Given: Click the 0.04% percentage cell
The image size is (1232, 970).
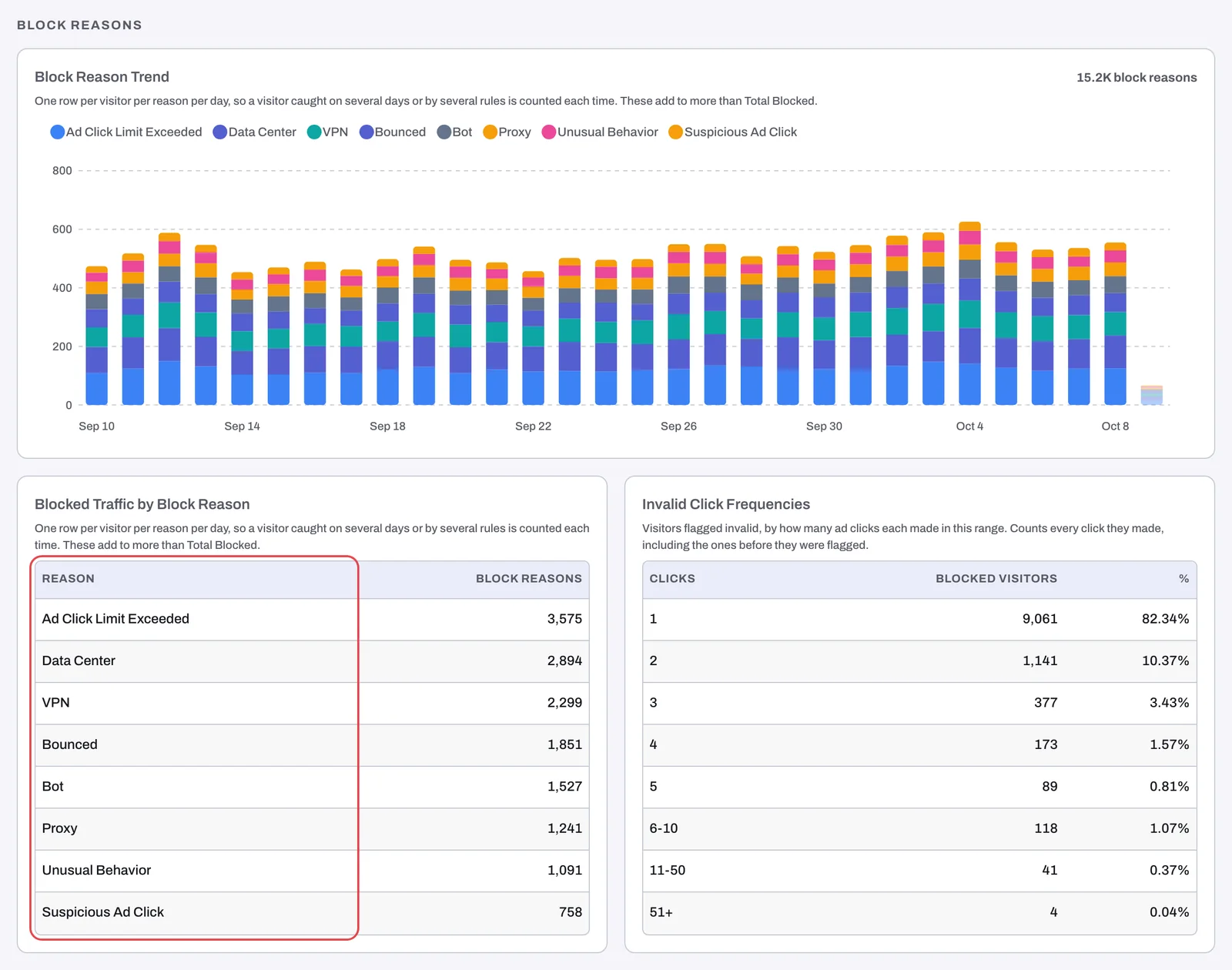Looking at the screenshot, I should (1169, 912).
